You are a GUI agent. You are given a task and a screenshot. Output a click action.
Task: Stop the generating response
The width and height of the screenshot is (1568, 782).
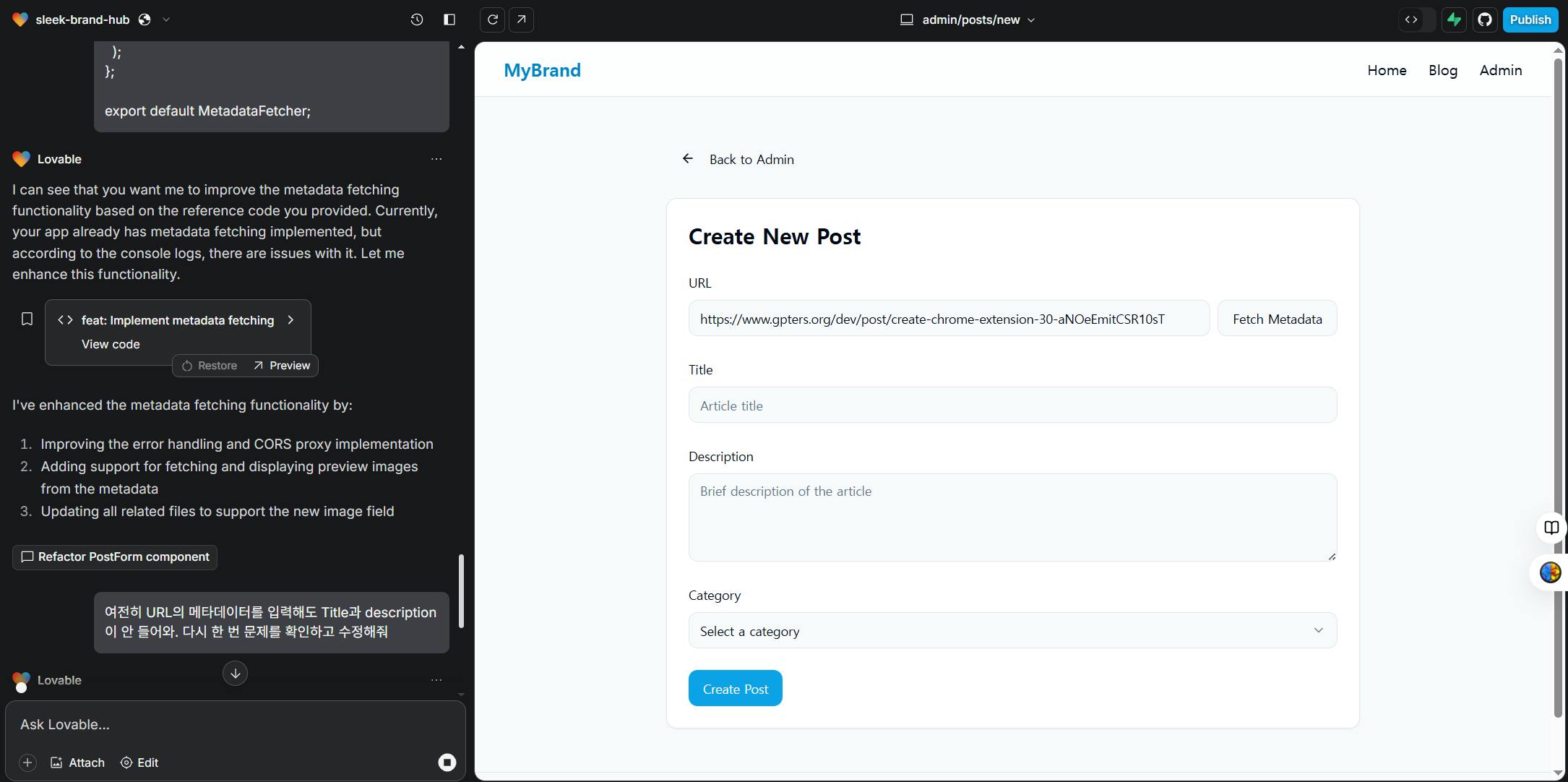[x=447, y=762]
